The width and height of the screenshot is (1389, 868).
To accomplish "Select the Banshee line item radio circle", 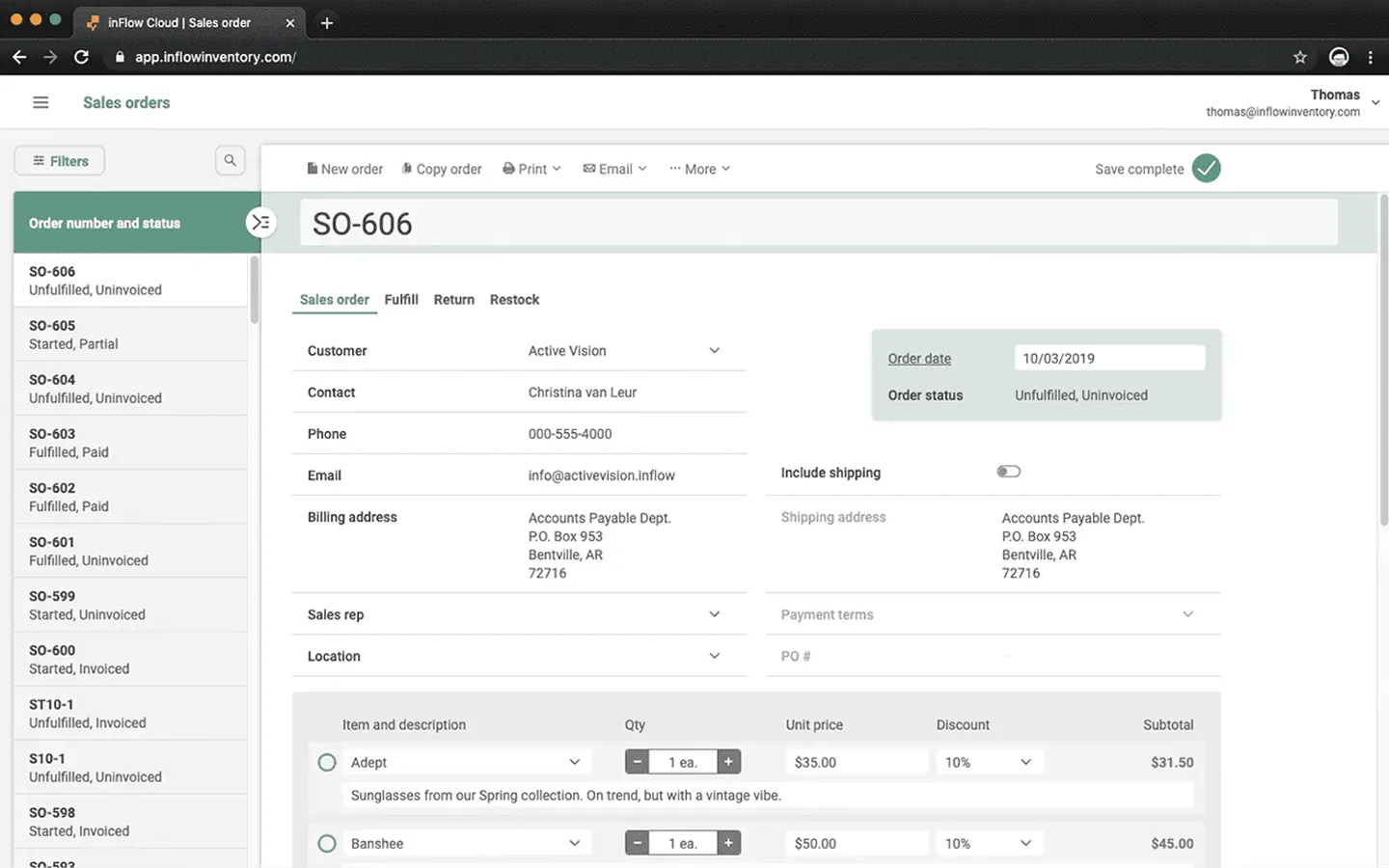I will 327,843.
